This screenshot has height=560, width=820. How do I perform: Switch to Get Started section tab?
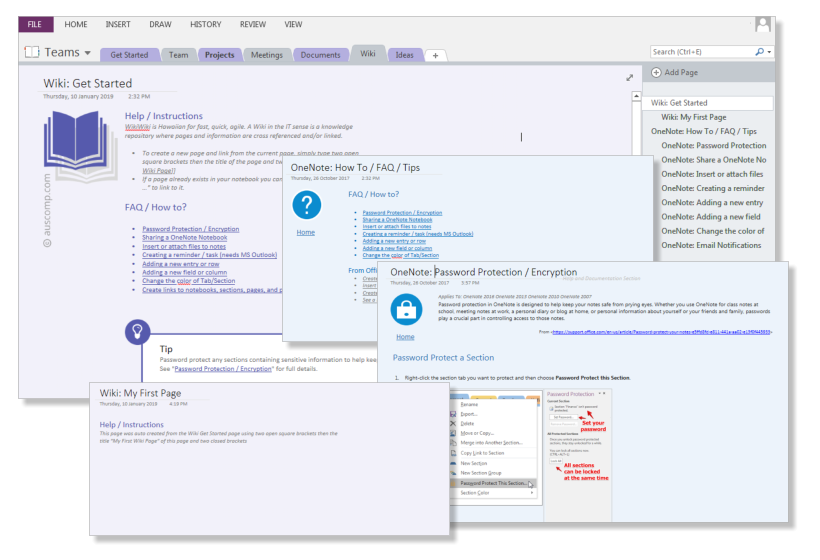click(x=129, y=54)
